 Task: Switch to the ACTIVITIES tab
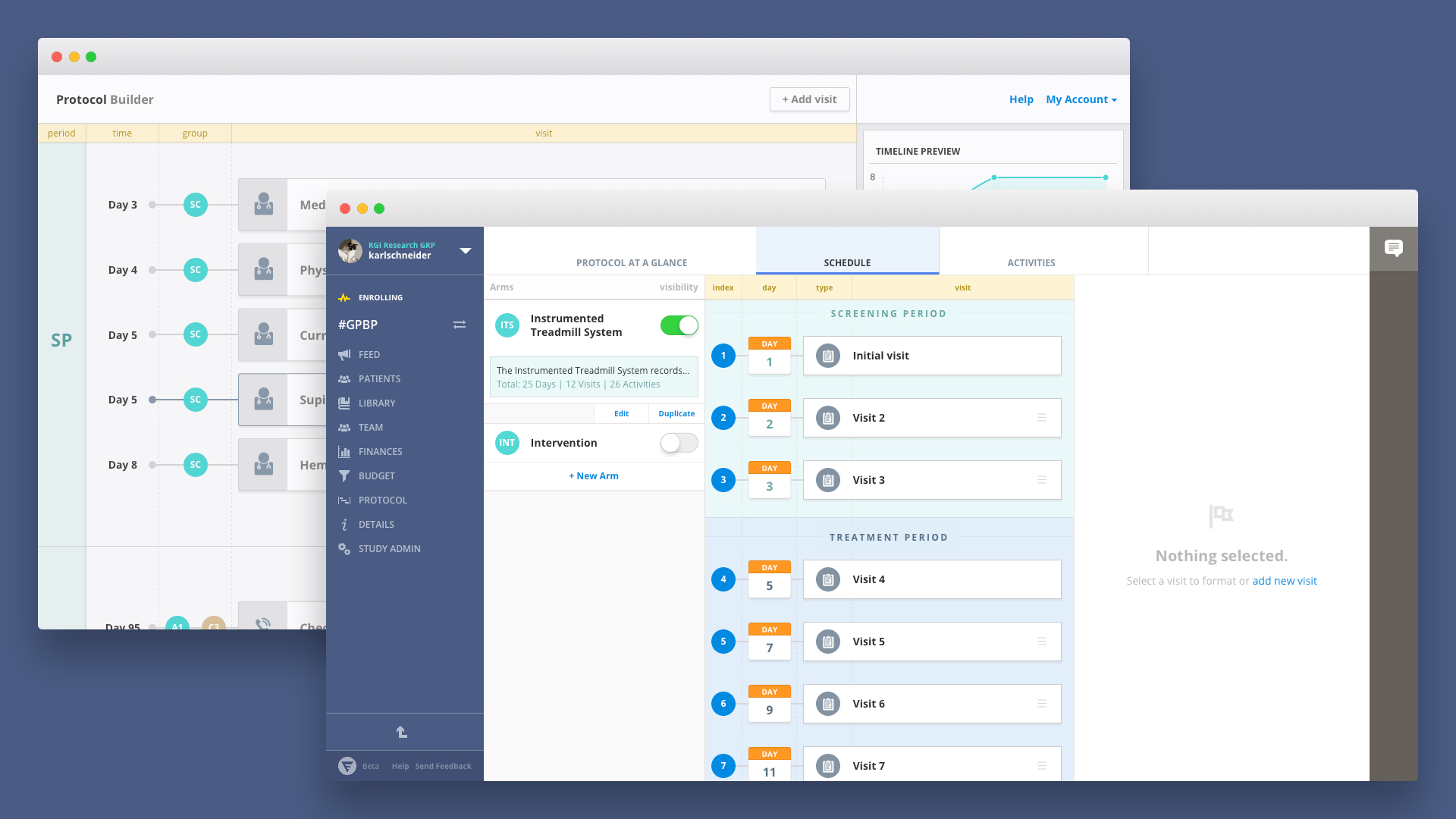[x=1031, y=263]
